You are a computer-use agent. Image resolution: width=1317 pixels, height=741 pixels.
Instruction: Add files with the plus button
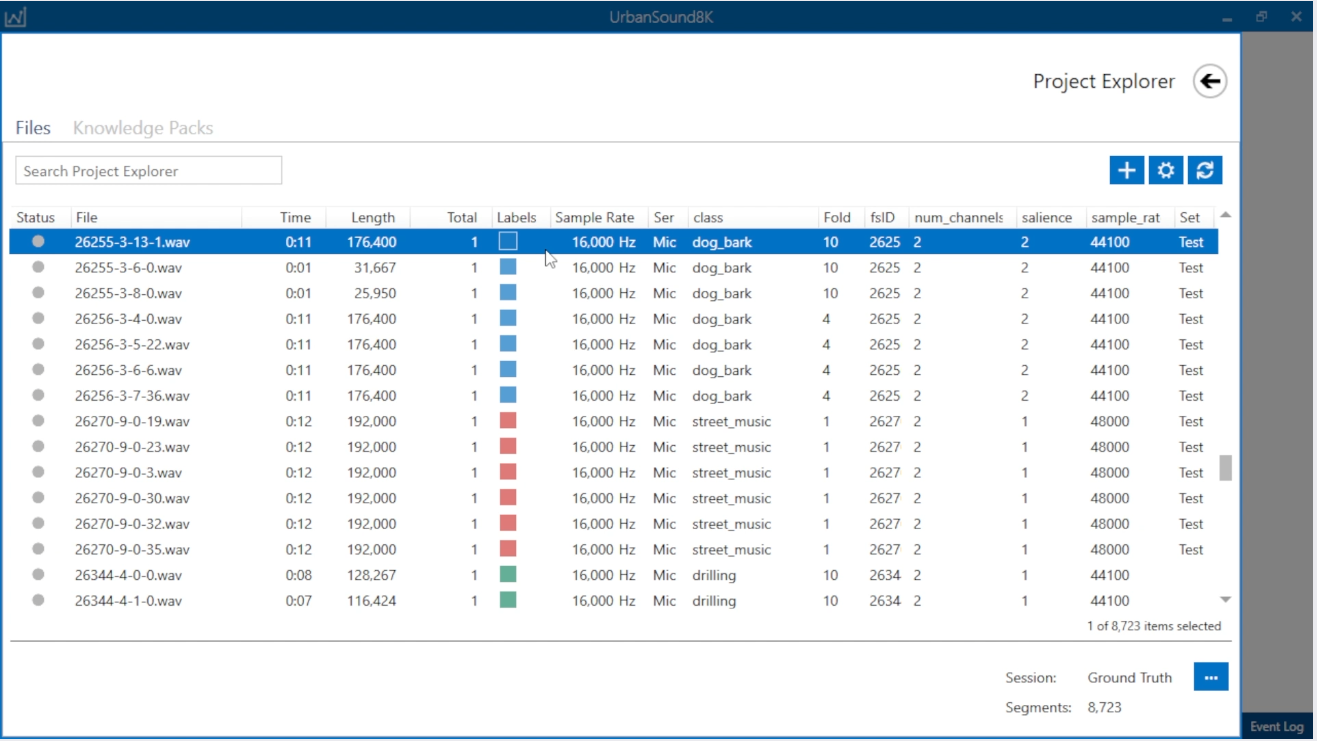tap(1127, 170)
